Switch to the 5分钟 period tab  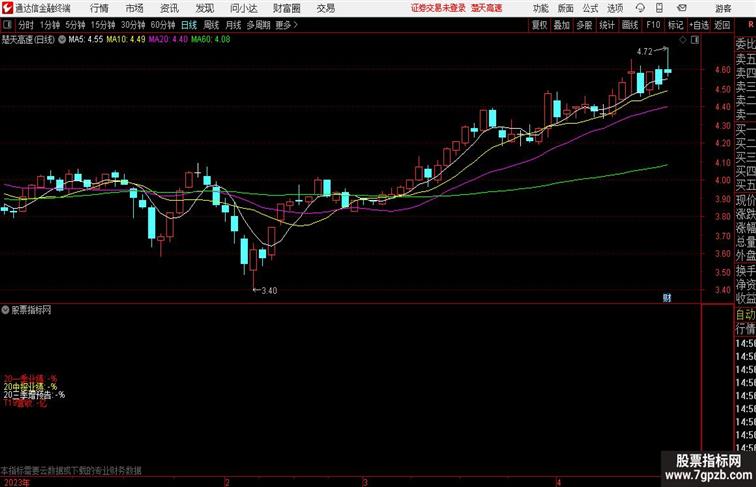point(75,25)
